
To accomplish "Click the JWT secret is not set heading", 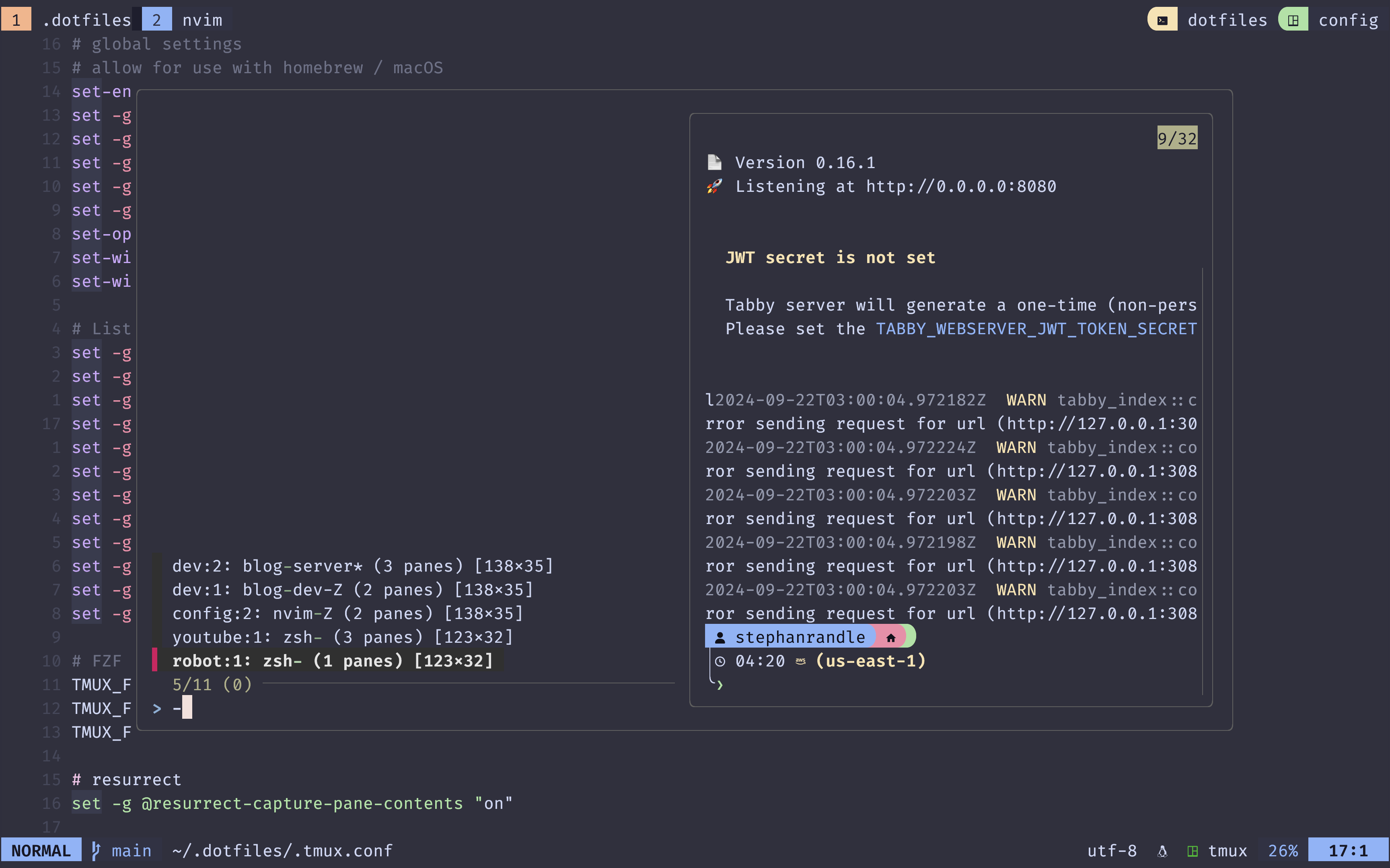I will coord(831,258).
